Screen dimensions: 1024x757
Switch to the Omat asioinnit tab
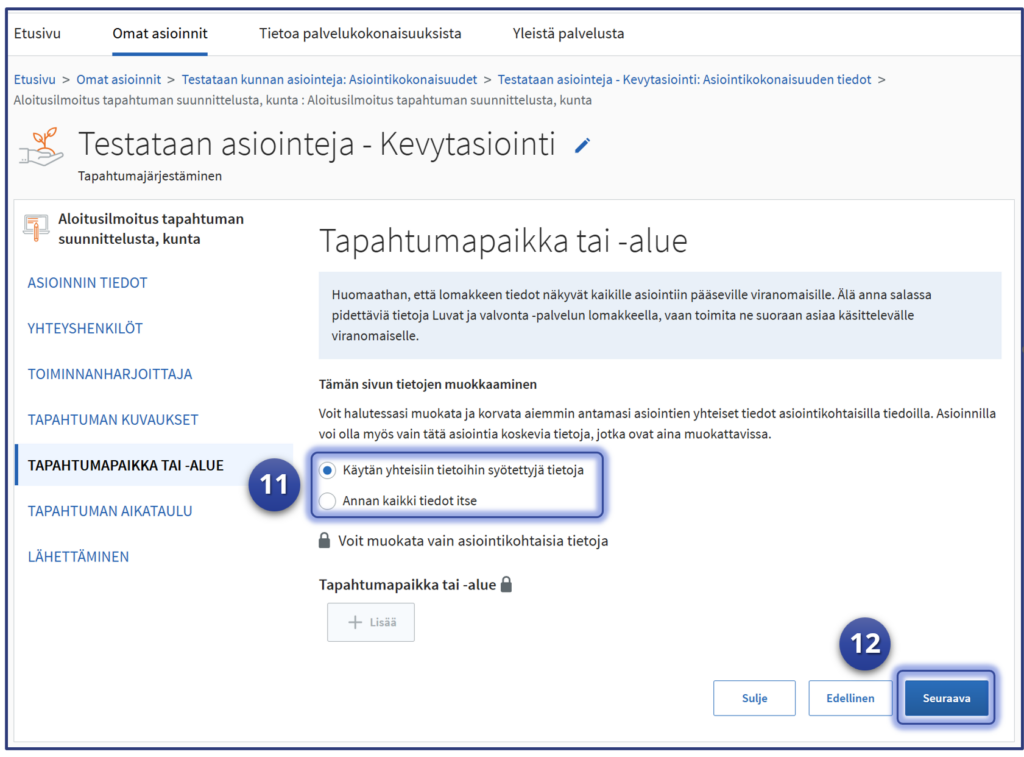[160, 33]
